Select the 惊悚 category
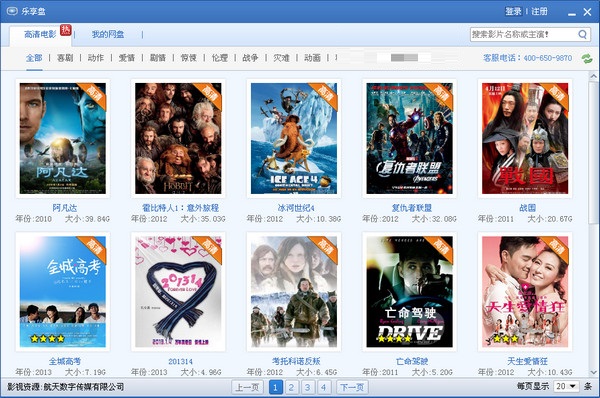600x398 pixels. 189,58
